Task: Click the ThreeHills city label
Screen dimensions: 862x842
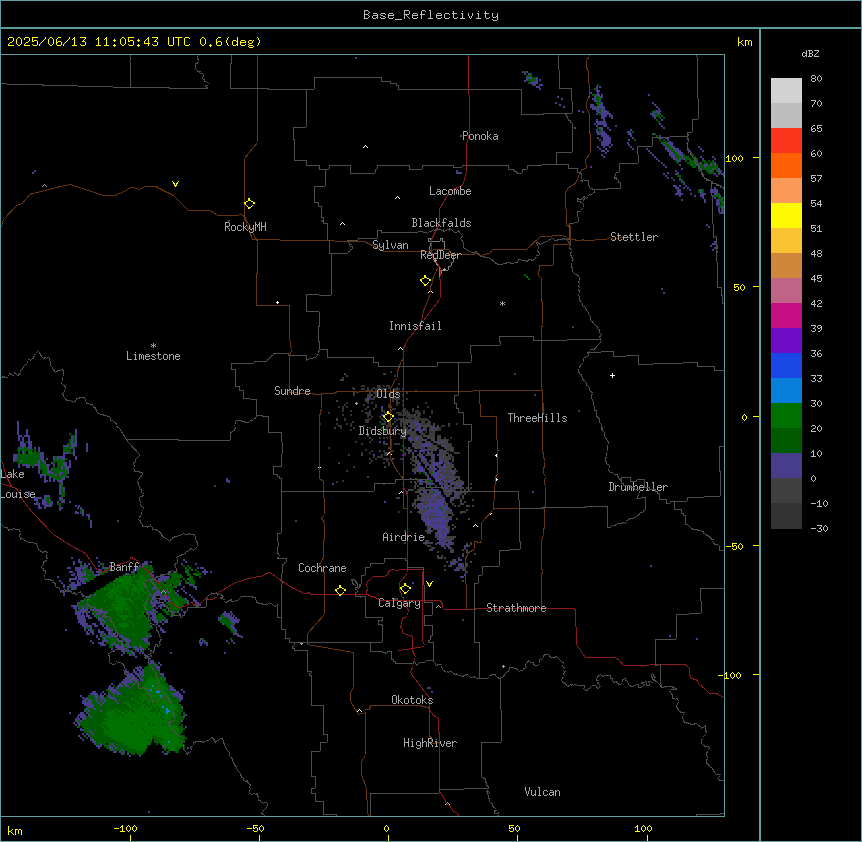Action: point(538,418)
